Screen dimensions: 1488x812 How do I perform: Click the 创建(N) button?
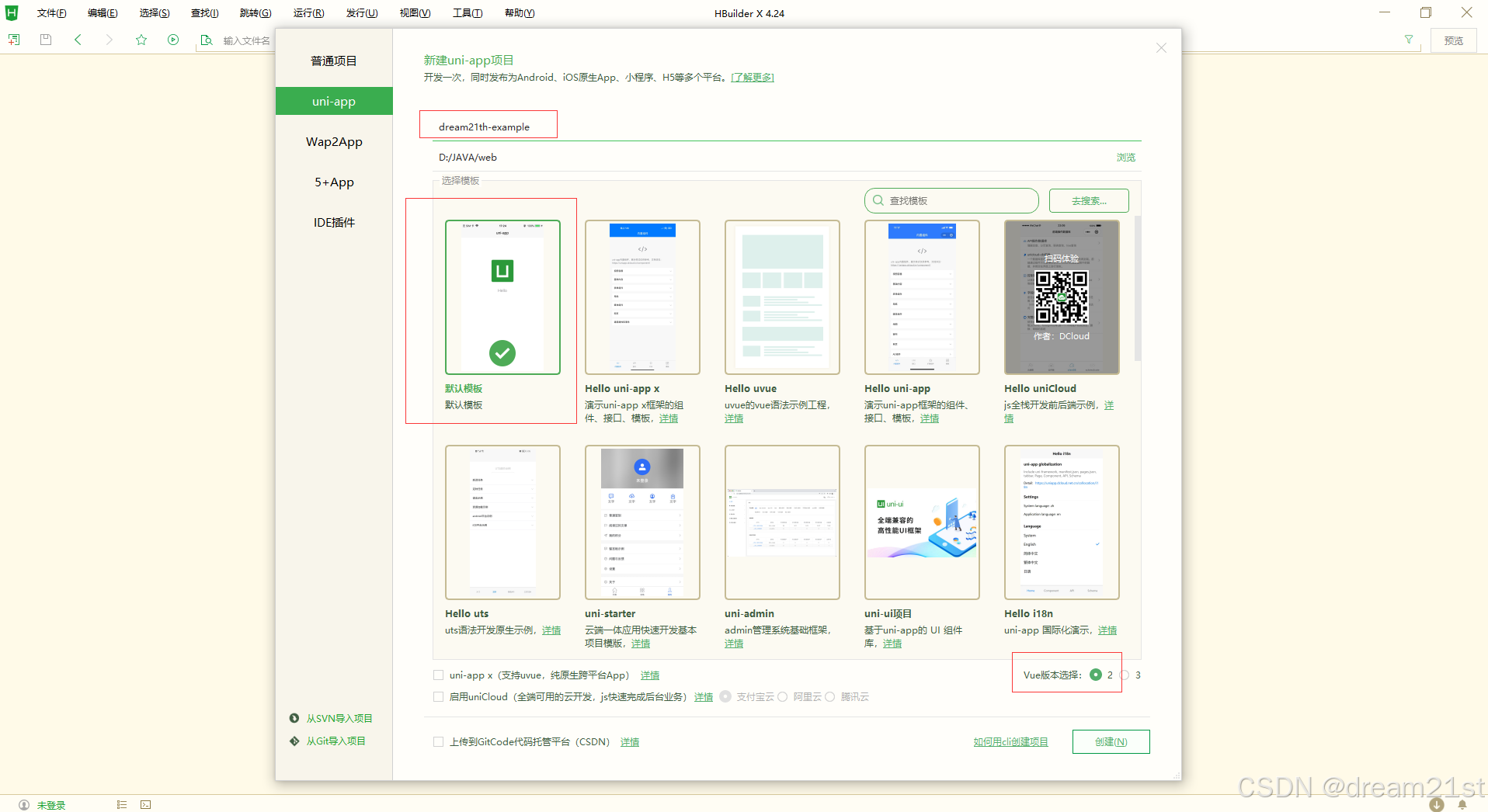[x=1111, y=741]
